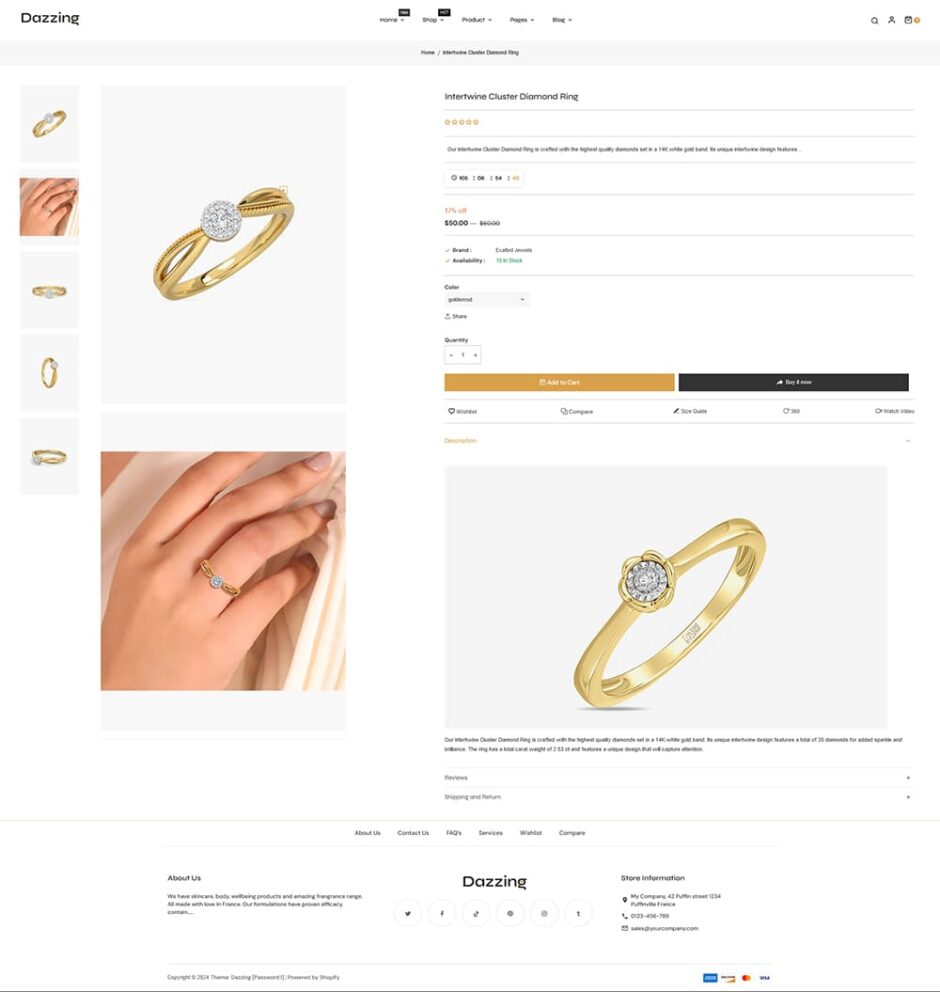Expand the Shipping and Return section
Screen dimensions: 940x992
pos(678,797)
